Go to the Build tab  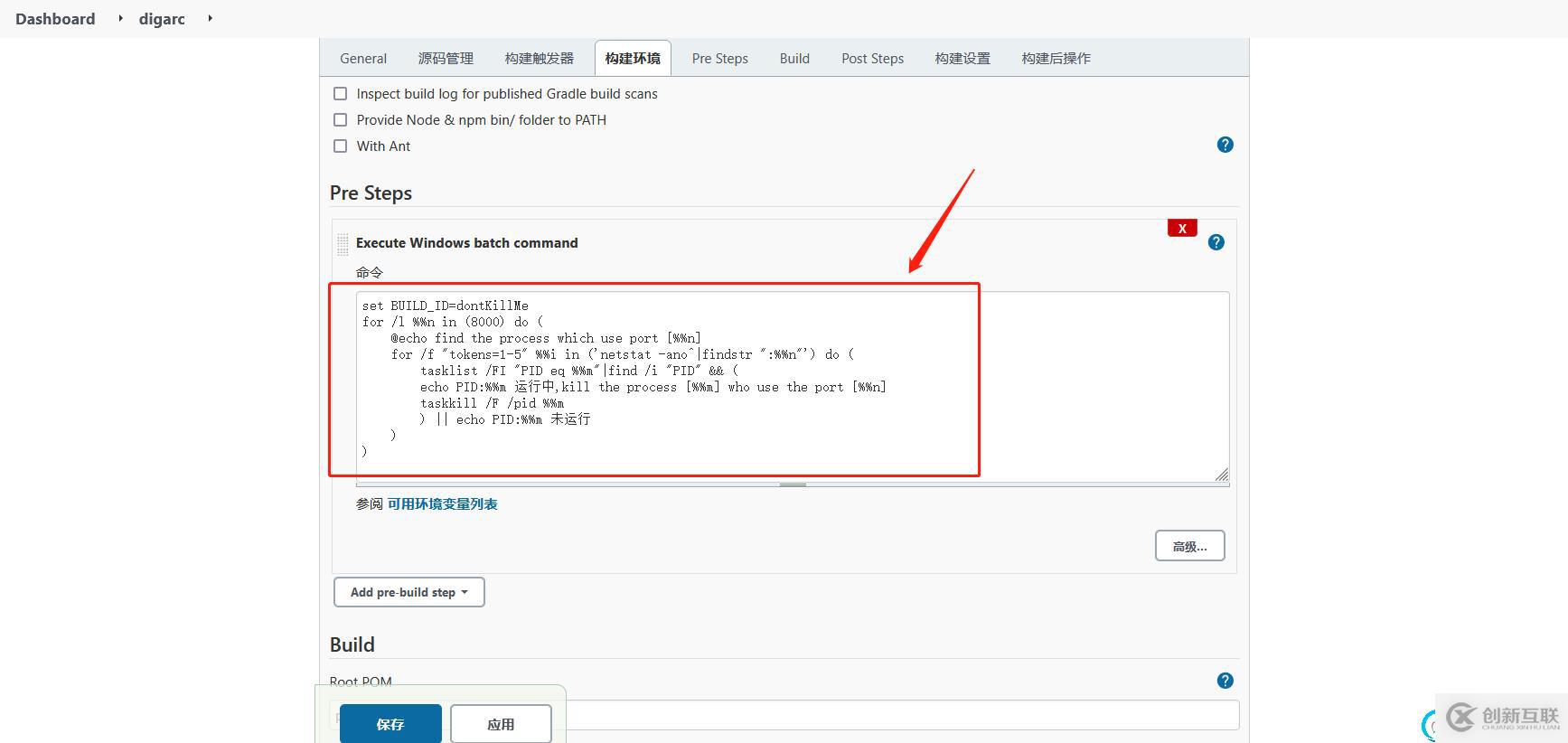[x=794, y=58]
